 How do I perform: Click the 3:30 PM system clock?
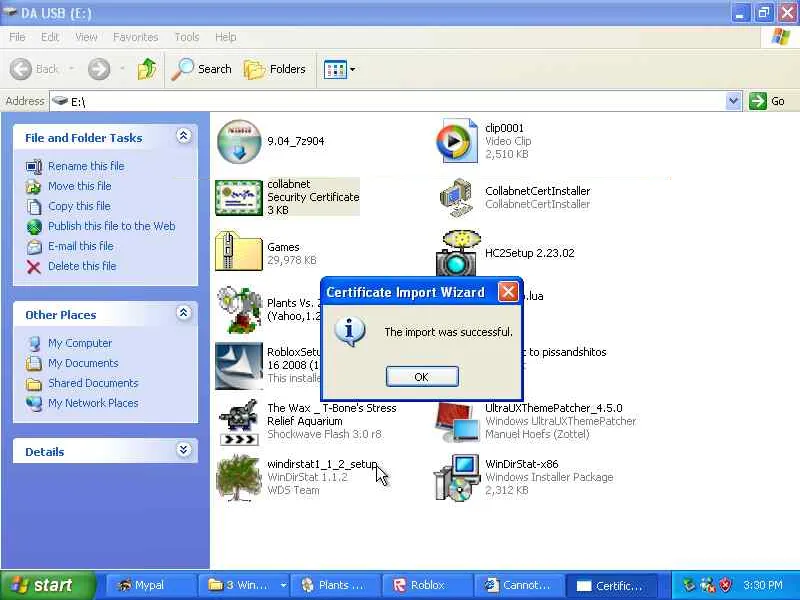[x=763, y=585]
